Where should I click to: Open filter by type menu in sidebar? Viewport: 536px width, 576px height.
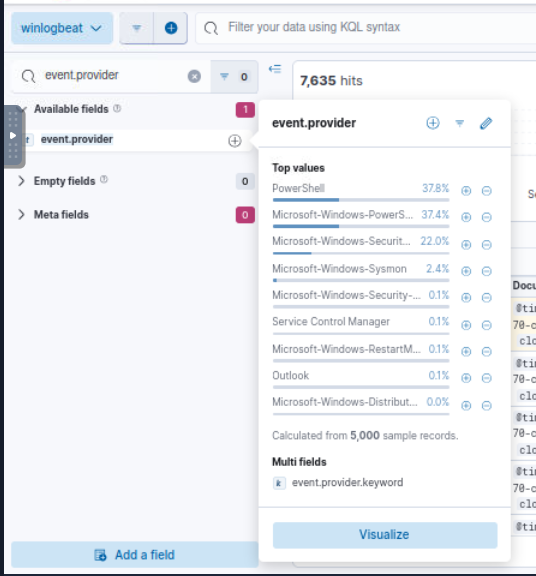tap(234, 76)
